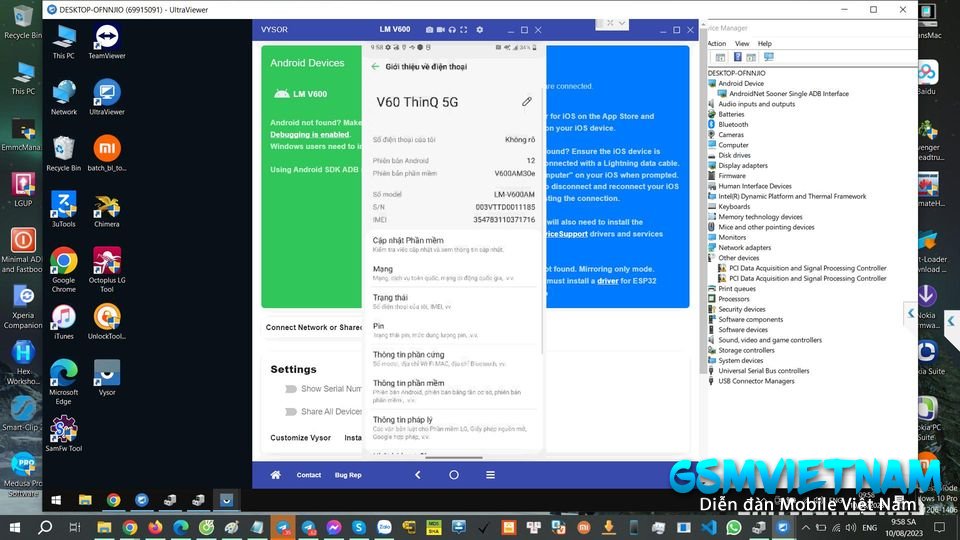Click Customize Vysor option
Screen dimensions: 960x540
(301, 438)
